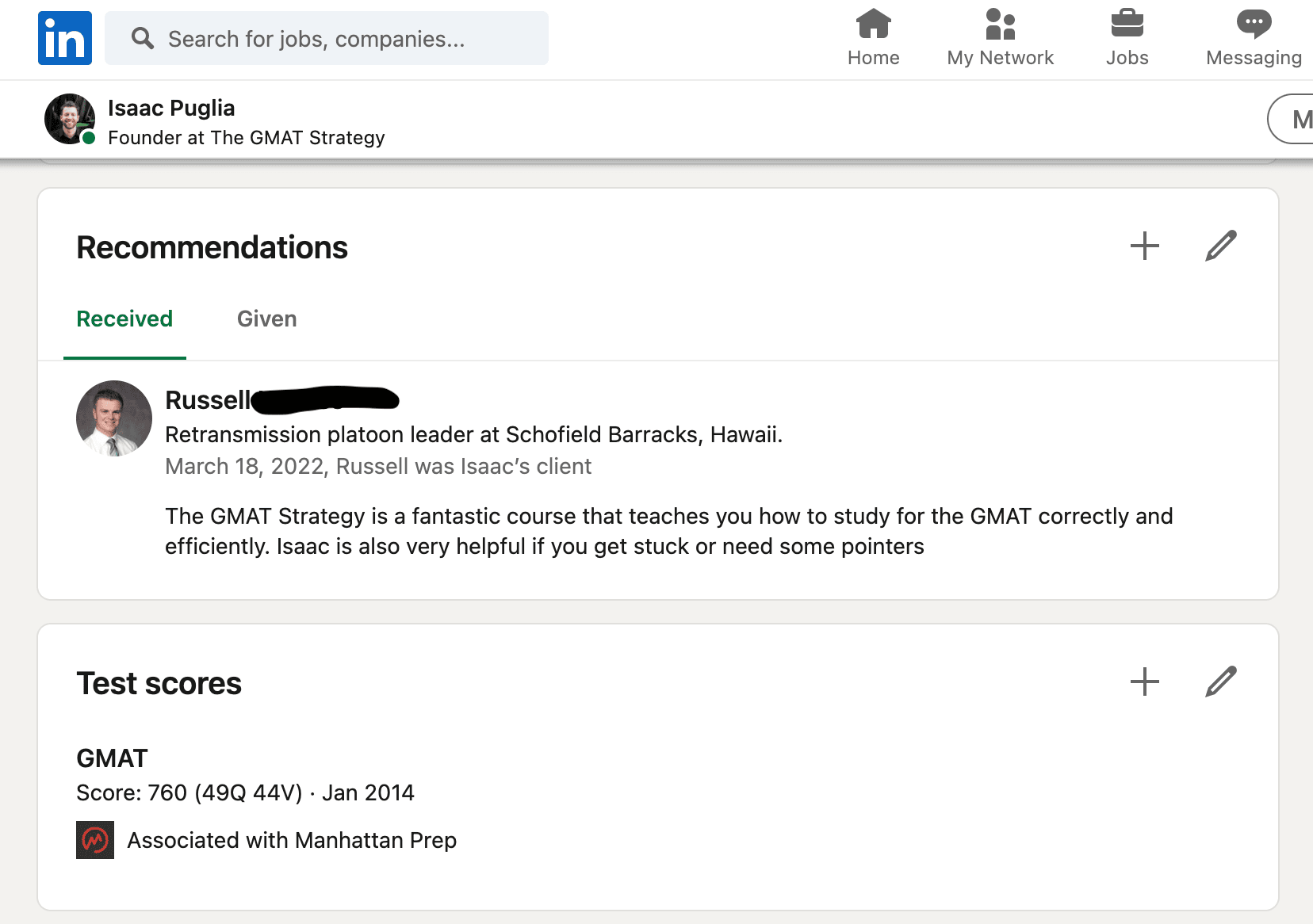Click Isaac Puglia's header profile photo
Viewport: 1313px width, 924px height.
70,119
